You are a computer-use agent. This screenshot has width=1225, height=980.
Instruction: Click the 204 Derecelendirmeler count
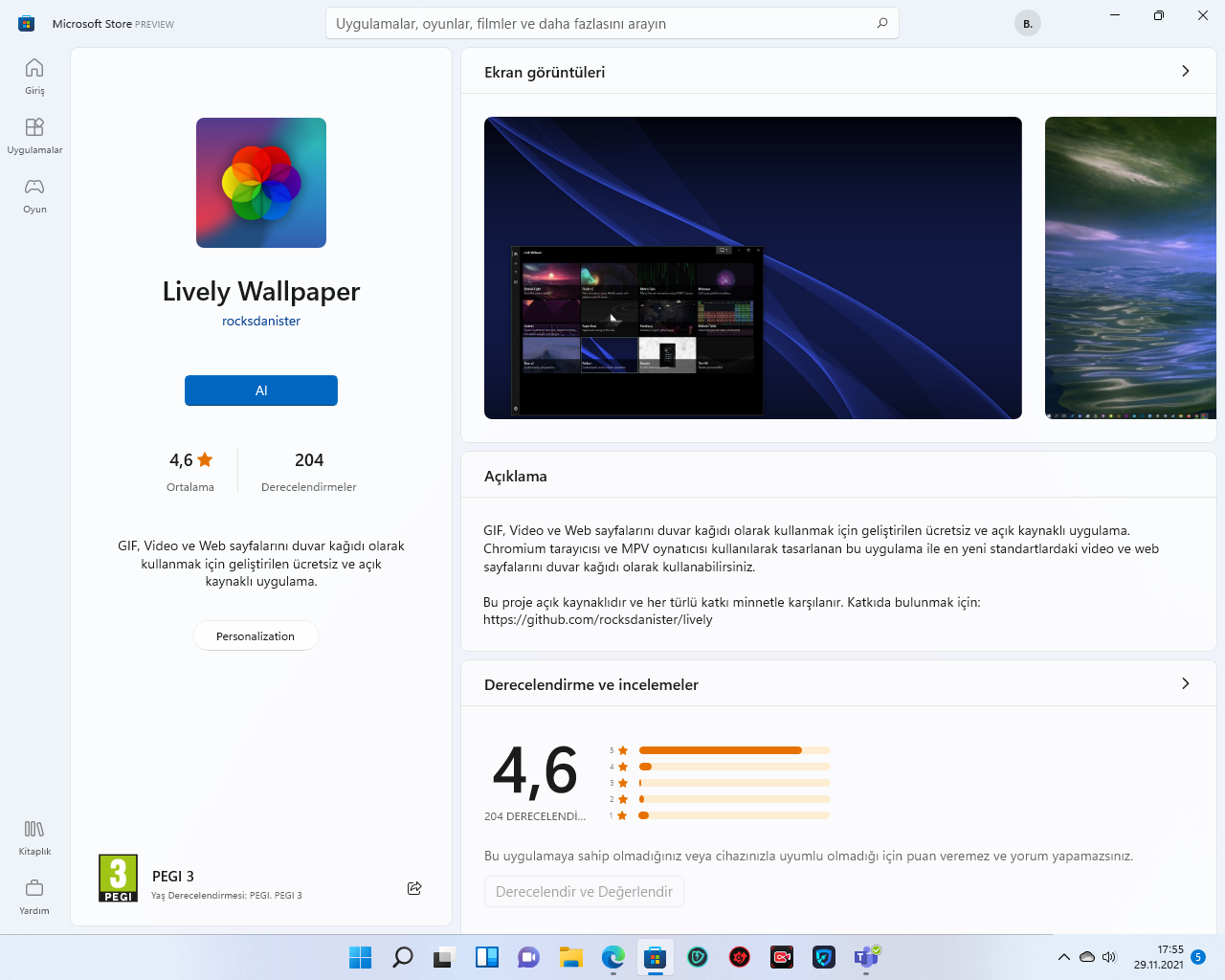tap(309, 472)
